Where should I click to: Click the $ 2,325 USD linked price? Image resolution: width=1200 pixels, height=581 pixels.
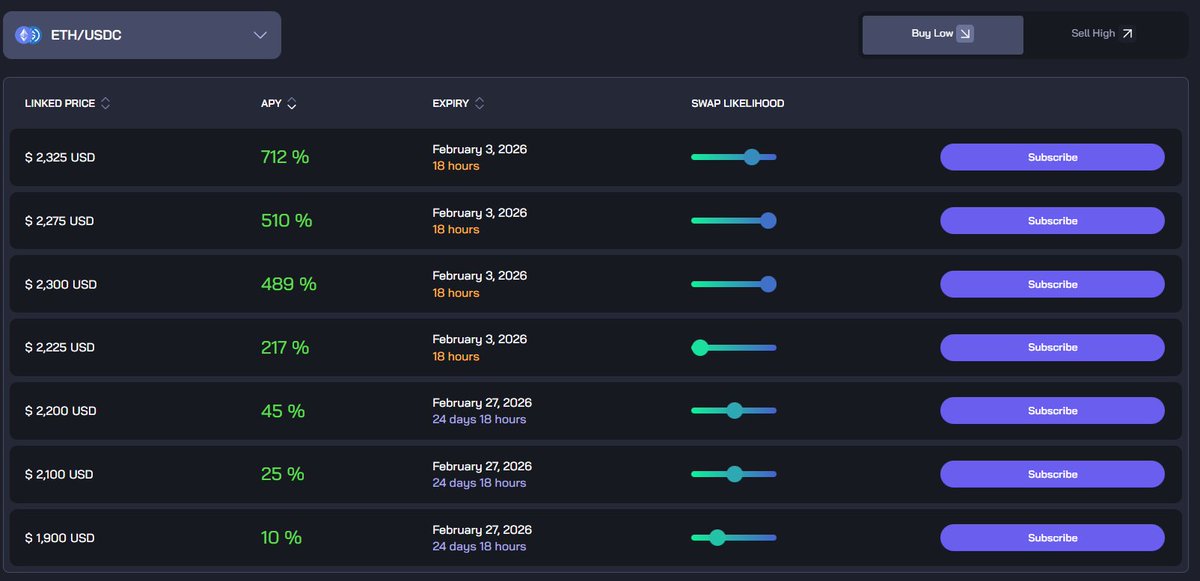point(60,158)
